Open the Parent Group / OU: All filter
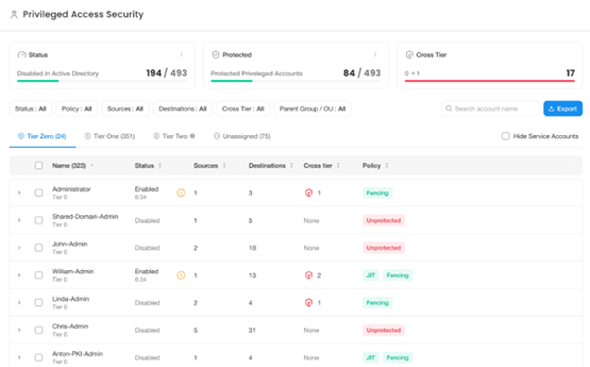590x367 pixels. [313, 109]
